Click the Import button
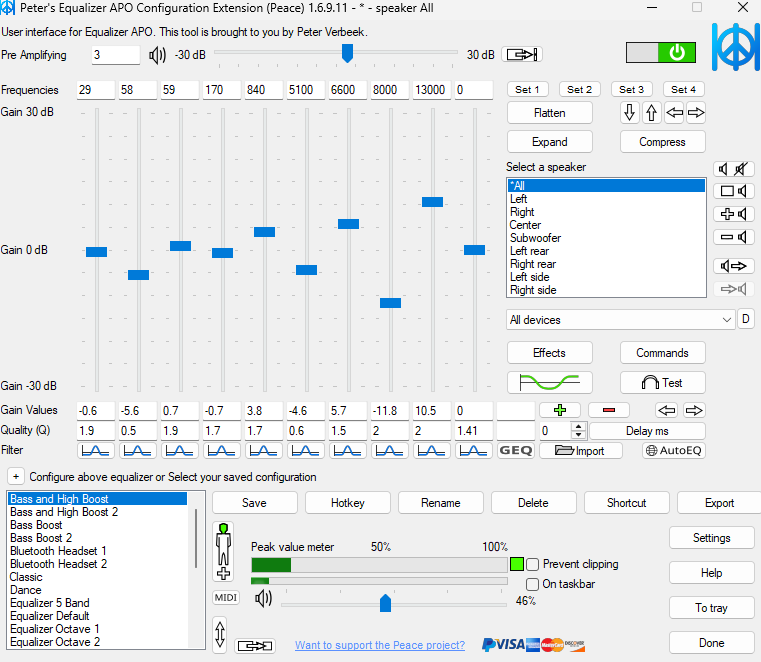The height and width of the screenshot is (662, 761). (581, 450)
